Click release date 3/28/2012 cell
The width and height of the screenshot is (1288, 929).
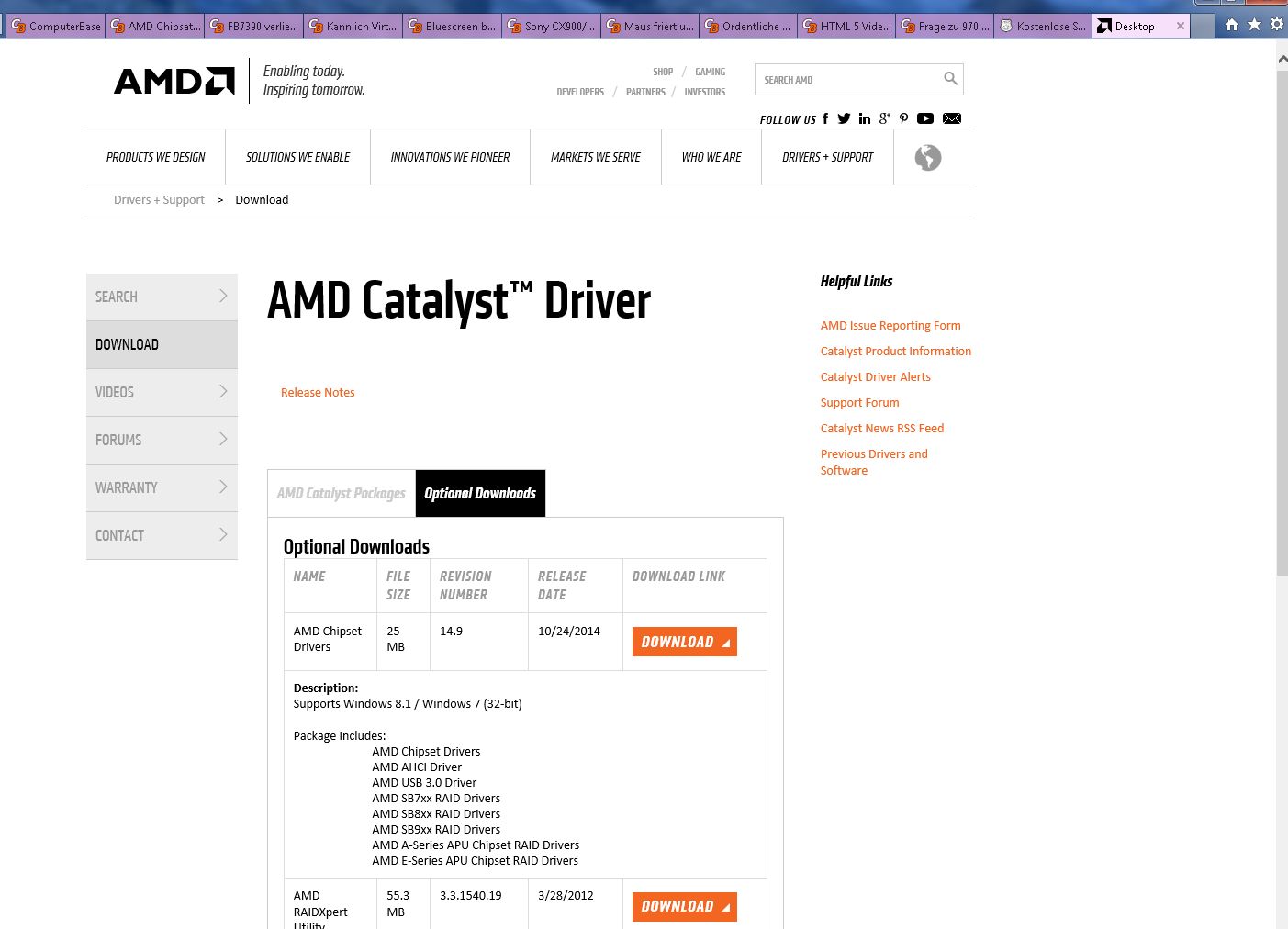(576, 903)
